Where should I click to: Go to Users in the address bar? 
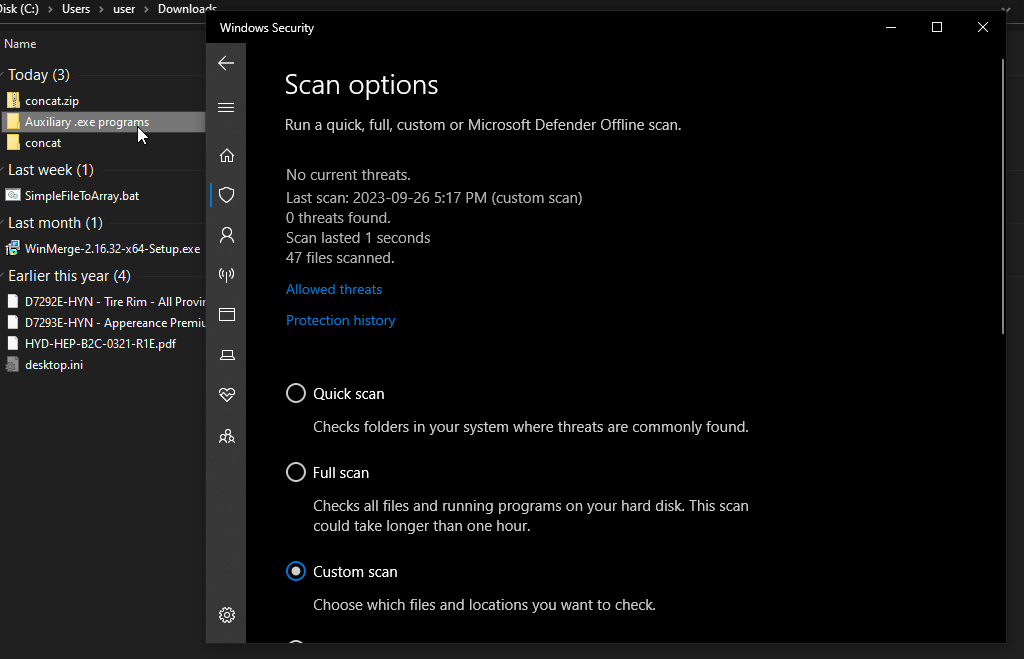[x=76, y=9]
